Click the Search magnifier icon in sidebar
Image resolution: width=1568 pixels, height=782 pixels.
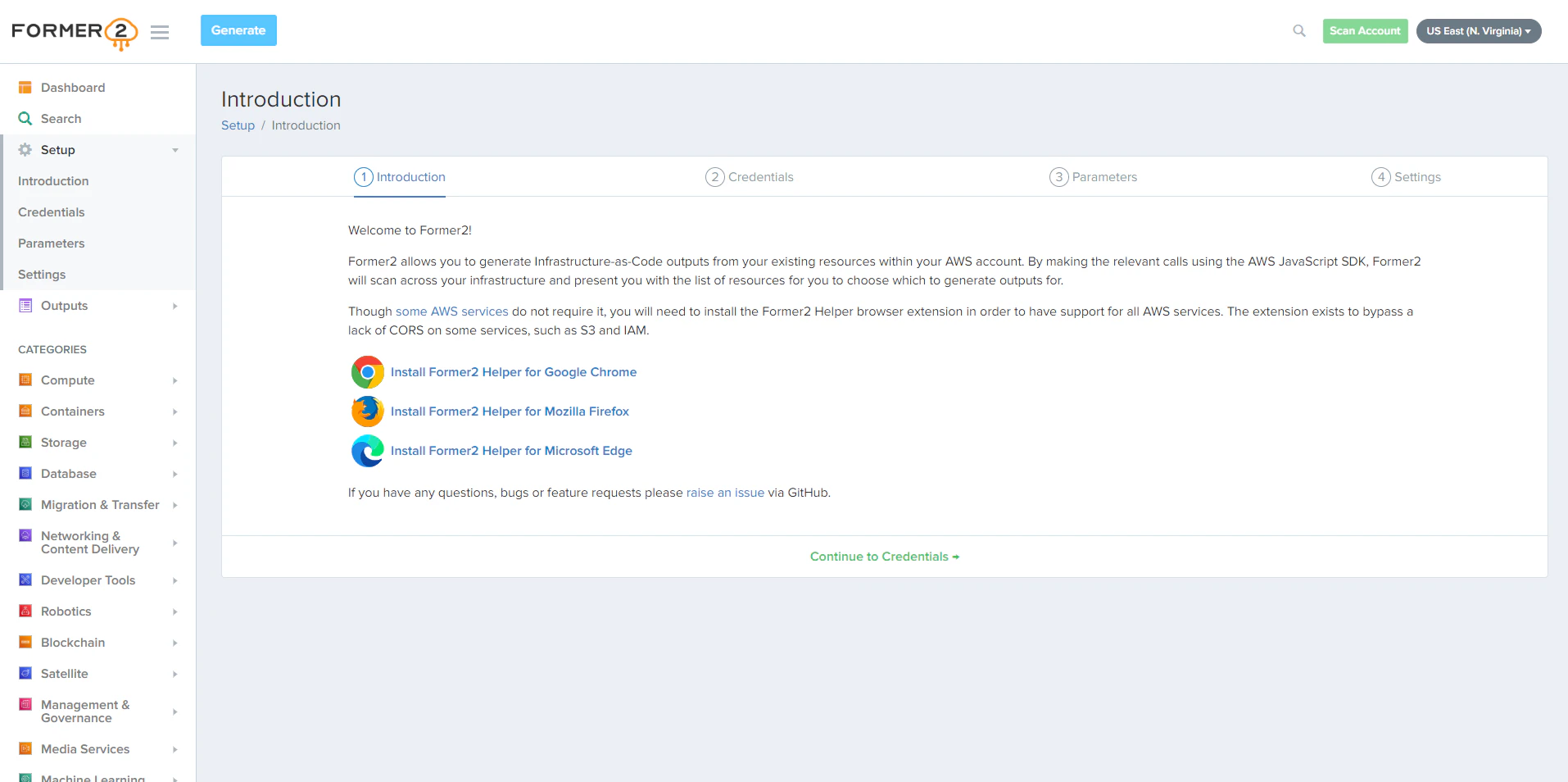(x=25, y=119)
